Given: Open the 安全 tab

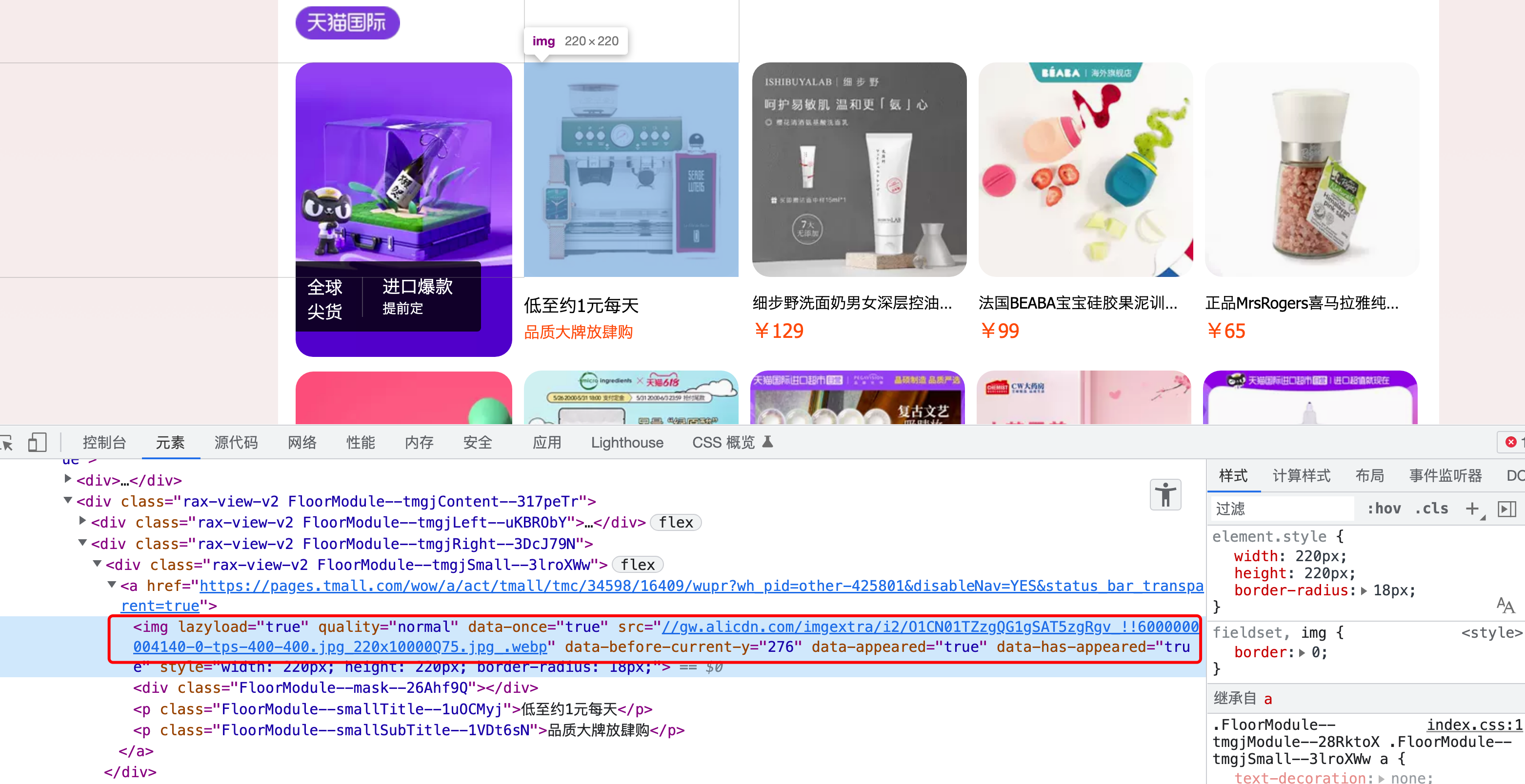Looking at the screenshot, I should click(478, 443).
